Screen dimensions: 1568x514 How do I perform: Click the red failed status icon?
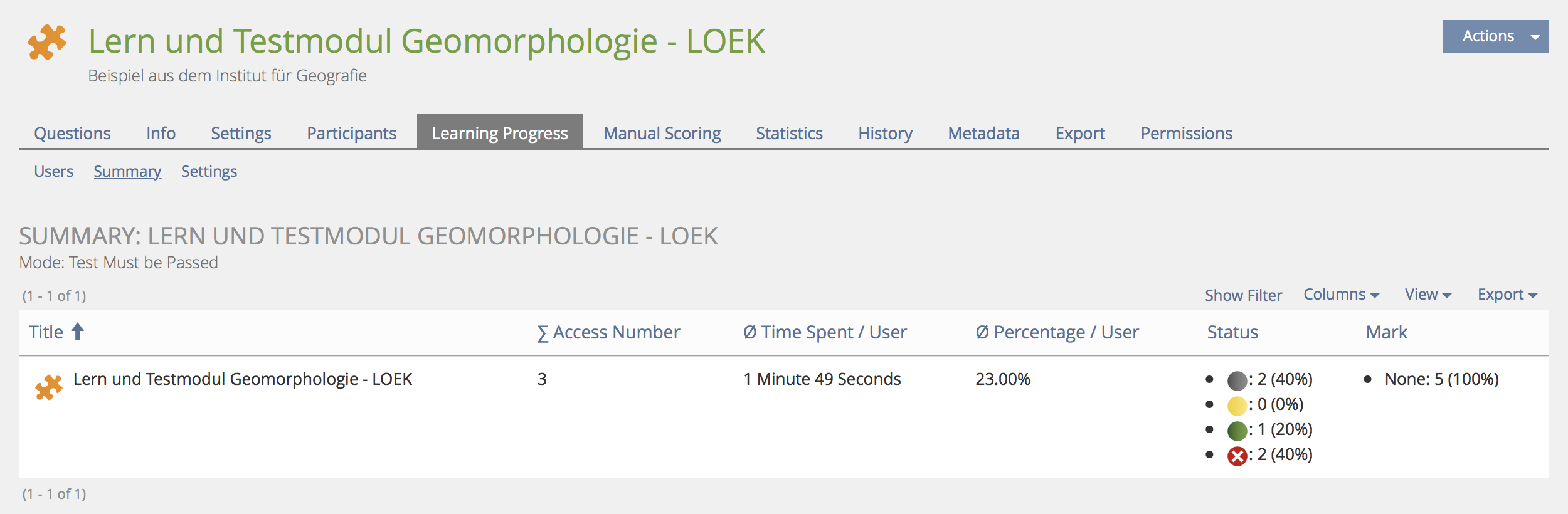1237,456
